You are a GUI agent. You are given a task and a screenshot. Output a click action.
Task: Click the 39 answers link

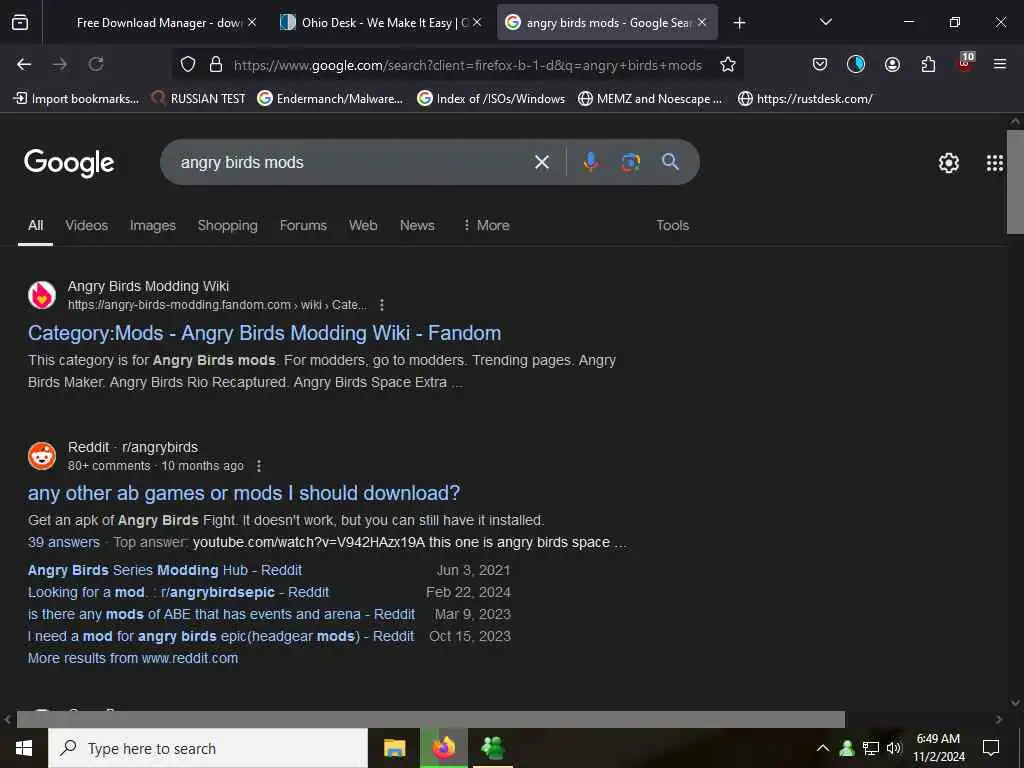[x=64, y=542]
